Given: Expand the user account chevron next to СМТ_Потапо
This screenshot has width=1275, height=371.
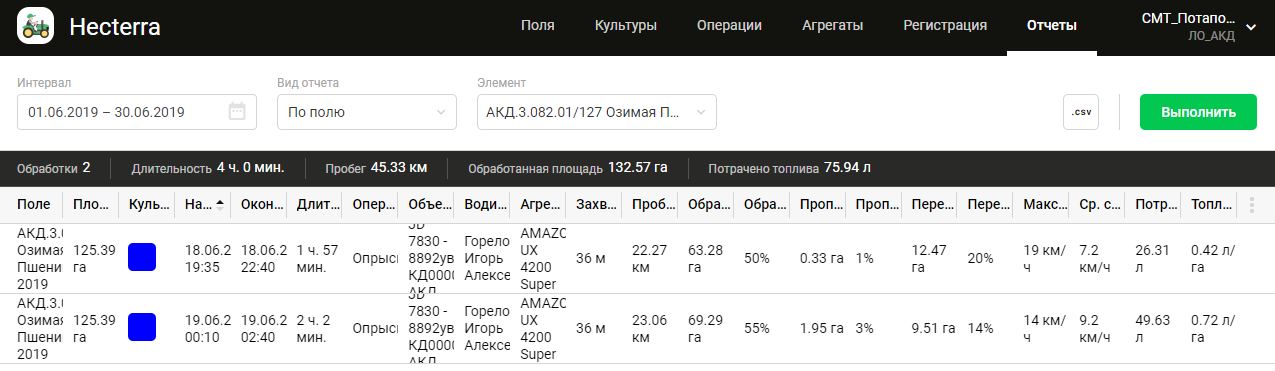Looking at the screenshot, I should click(1250, 27).
